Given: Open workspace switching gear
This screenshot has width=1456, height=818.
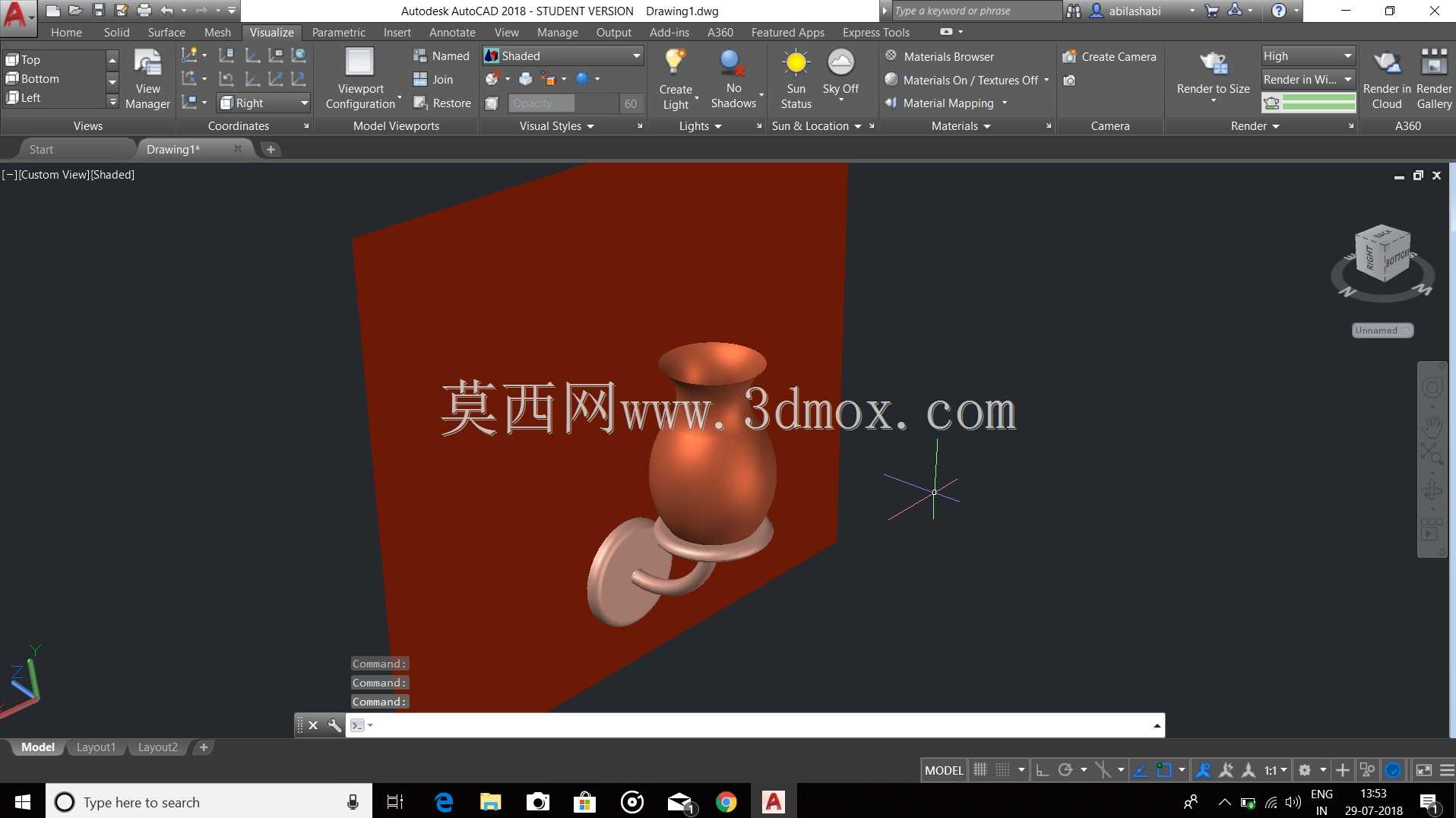Looking at the screenshot, I should coord(1305,770).
